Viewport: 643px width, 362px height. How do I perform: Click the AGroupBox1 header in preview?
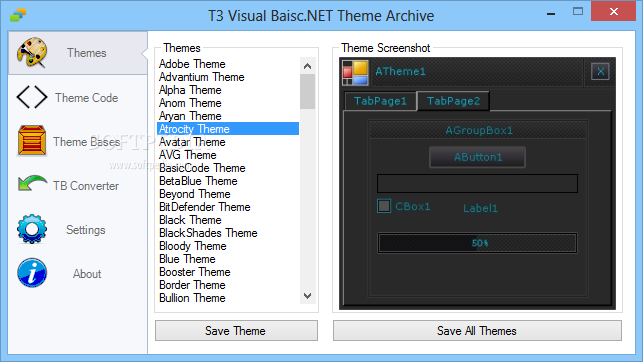478,130
